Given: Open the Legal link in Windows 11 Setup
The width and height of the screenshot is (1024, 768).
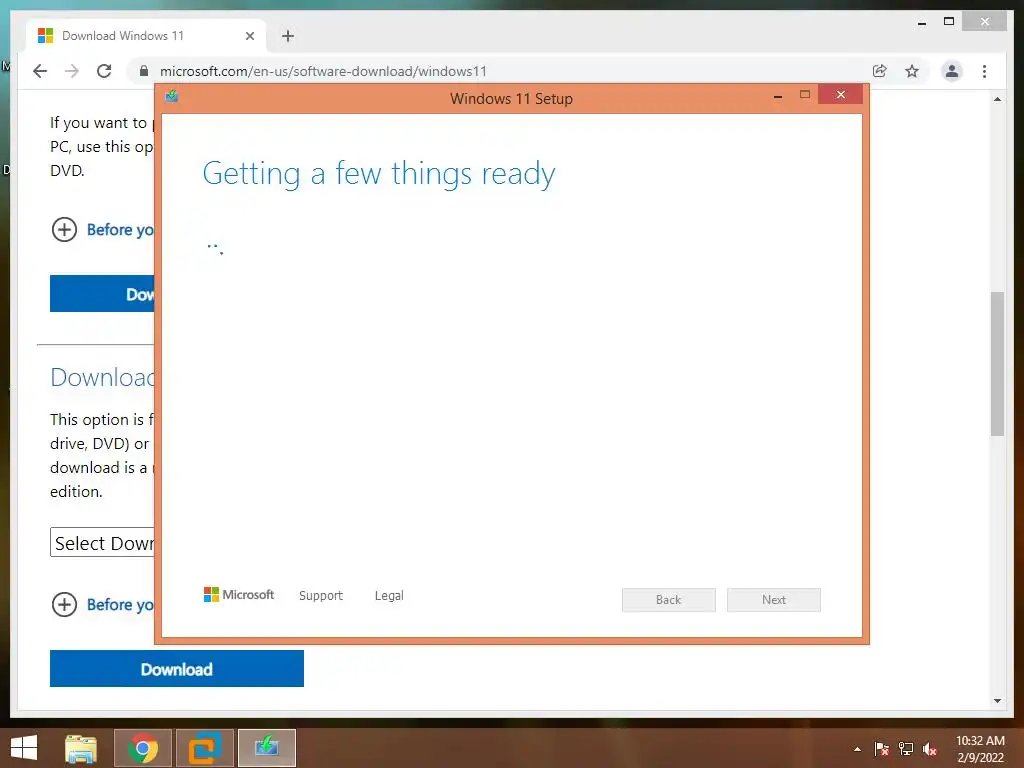Looking at the screenshot, I should [389, 596].
